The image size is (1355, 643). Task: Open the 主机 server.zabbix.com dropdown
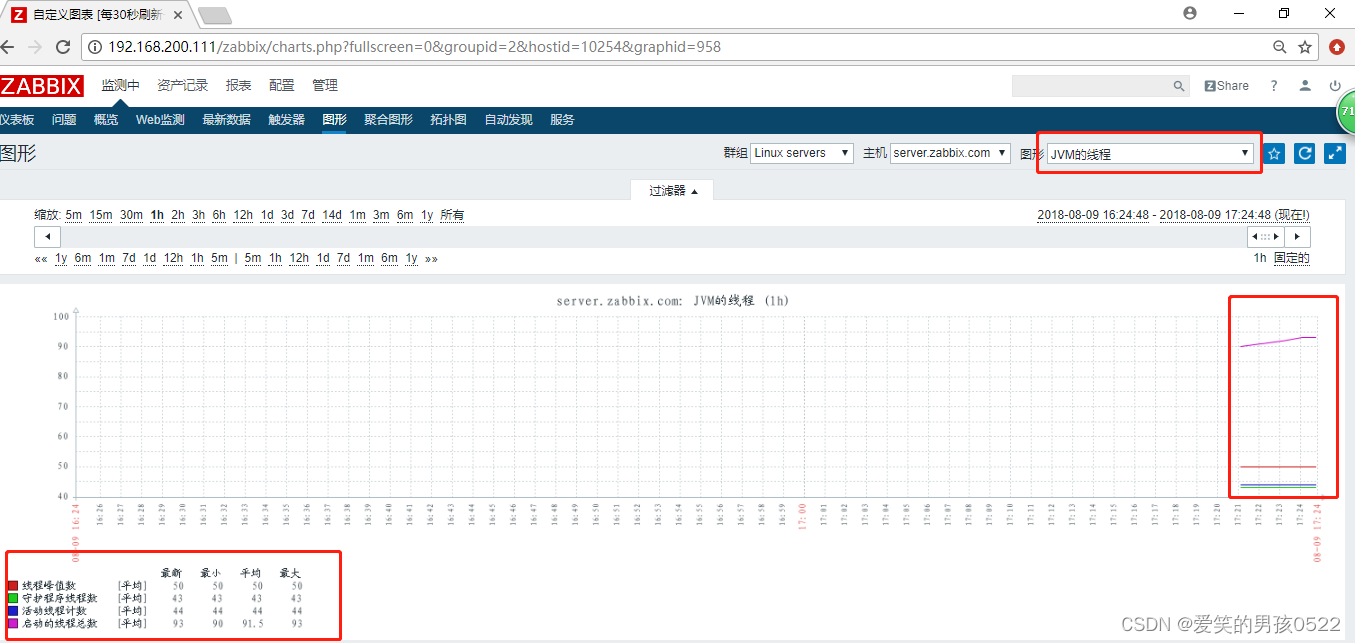pyautogui.click(x=948, y=153)
